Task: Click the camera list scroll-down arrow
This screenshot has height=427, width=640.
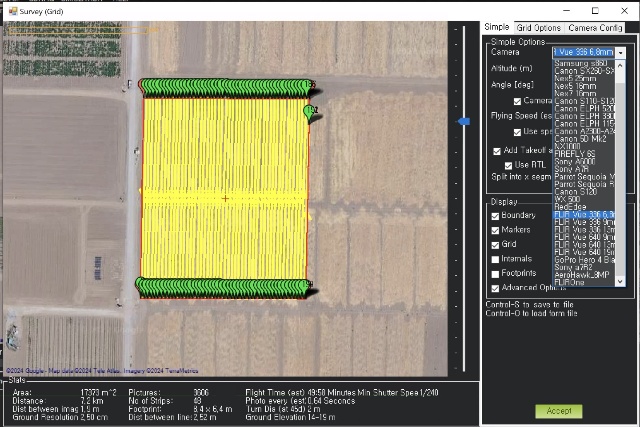Action: [620, 282]
